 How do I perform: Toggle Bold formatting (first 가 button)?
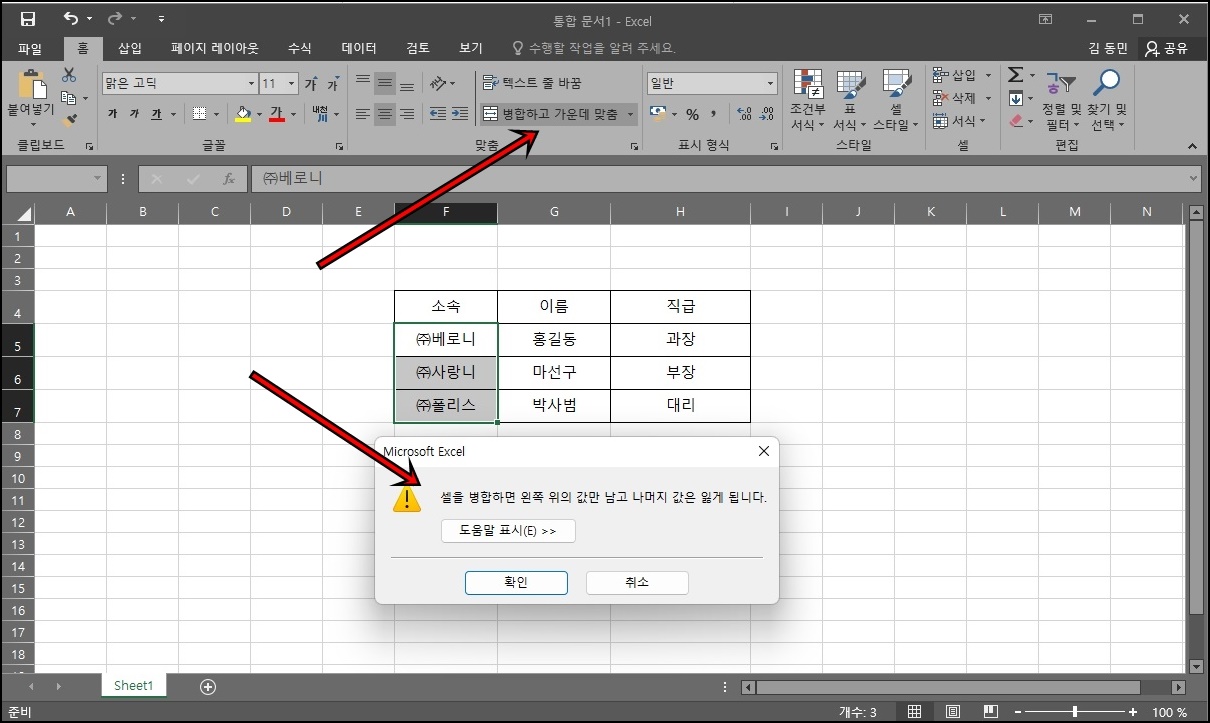pyautogui.click(x=112, y=114)
